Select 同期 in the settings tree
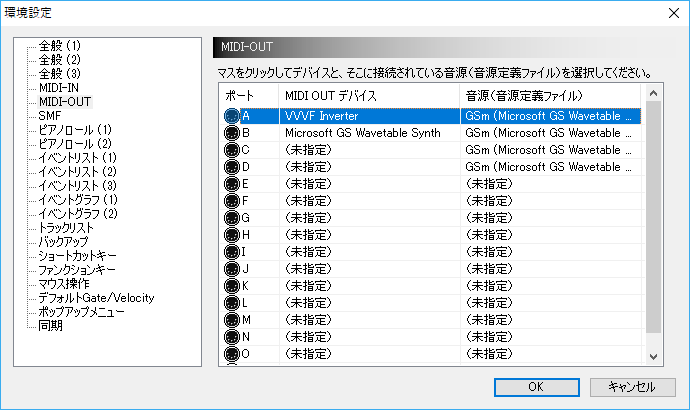Viewport: 690px width, 410px height. pyautogui.click(x=51, y=326)
